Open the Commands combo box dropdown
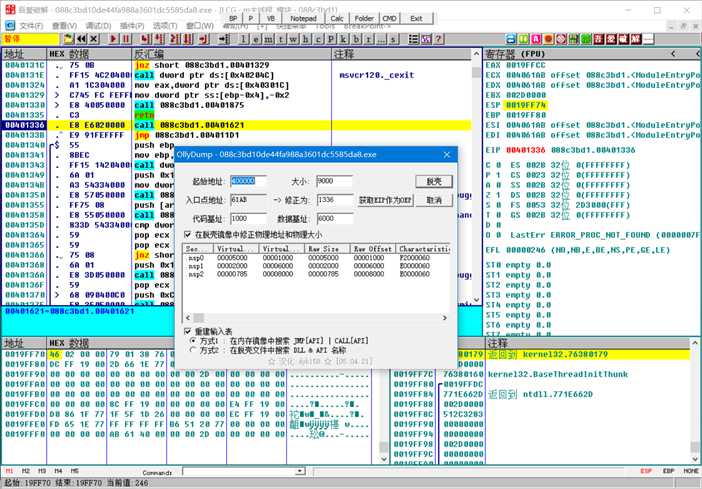The width and height of the screenshot is (702, 489). (x=301, y=471)
